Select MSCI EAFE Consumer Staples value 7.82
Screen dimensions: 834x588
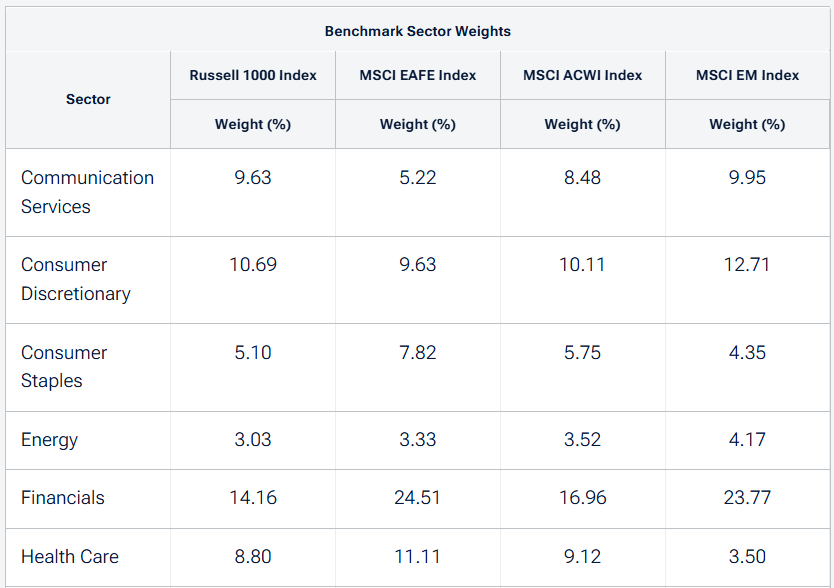pos(418,352)
